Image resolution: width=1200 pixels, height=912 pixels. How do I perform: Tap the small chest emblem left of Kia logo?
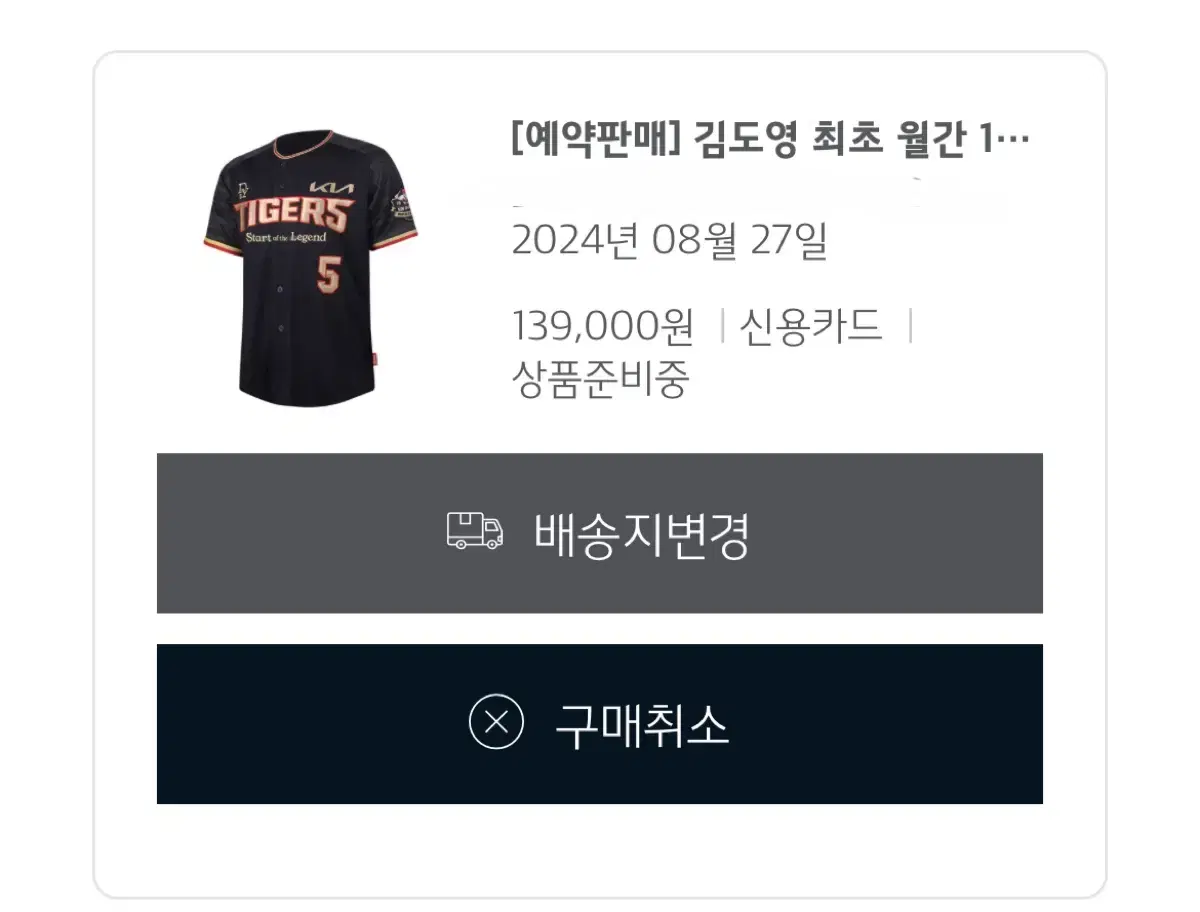tap(242, 188)
